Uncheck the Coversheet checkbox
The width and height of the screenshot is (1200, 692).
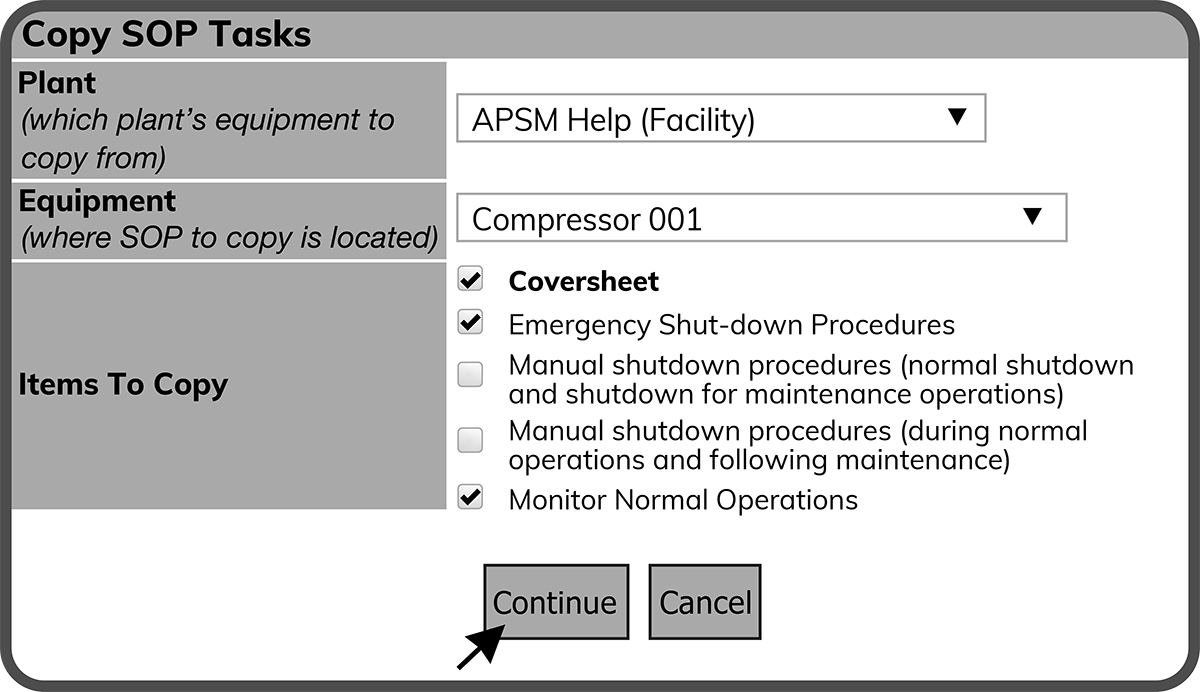(470, 280)
